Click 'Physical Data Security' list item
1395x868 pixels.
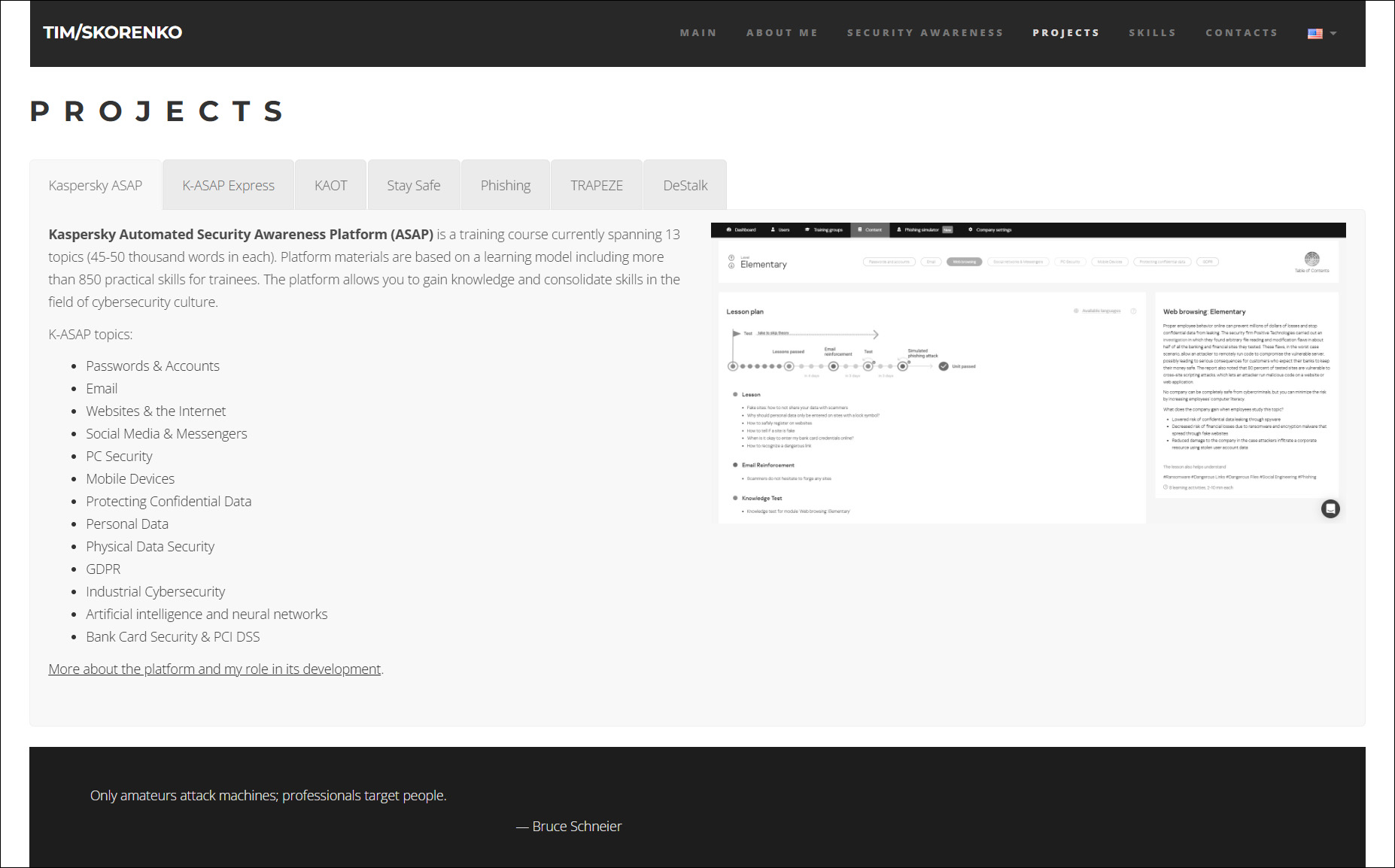click(x=150, y=546)
